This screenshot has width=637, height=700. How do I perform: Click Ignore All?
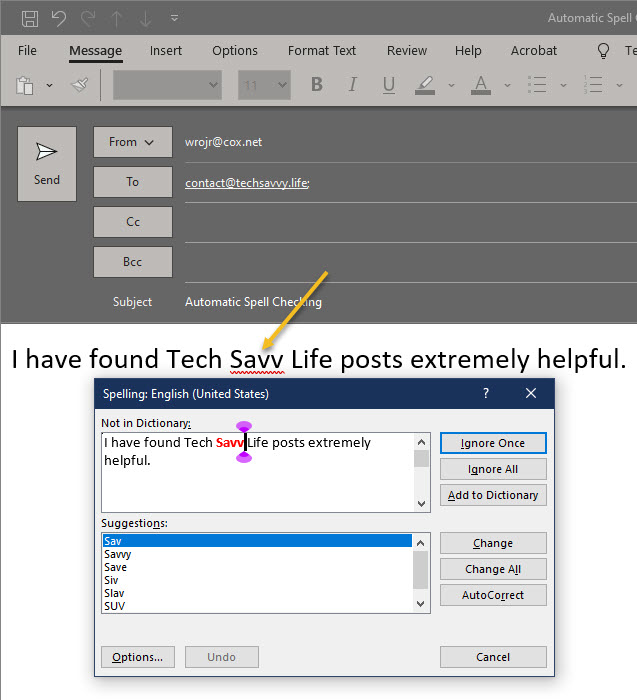493,469
